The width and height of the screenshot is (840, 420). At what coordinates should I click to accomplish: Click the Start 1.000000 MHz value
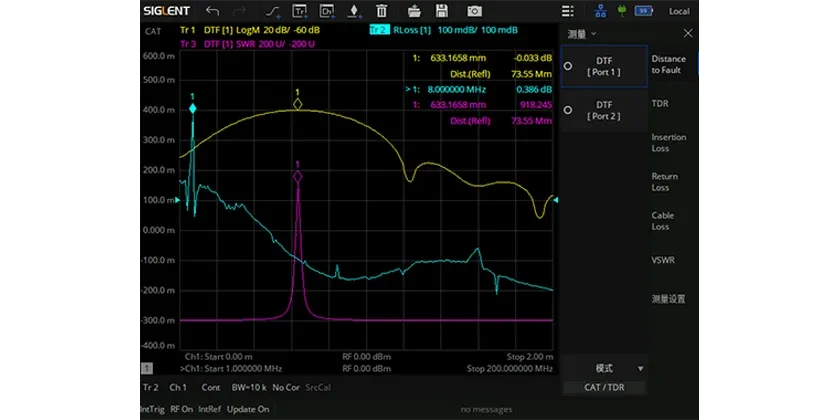[x=231, y=369]
